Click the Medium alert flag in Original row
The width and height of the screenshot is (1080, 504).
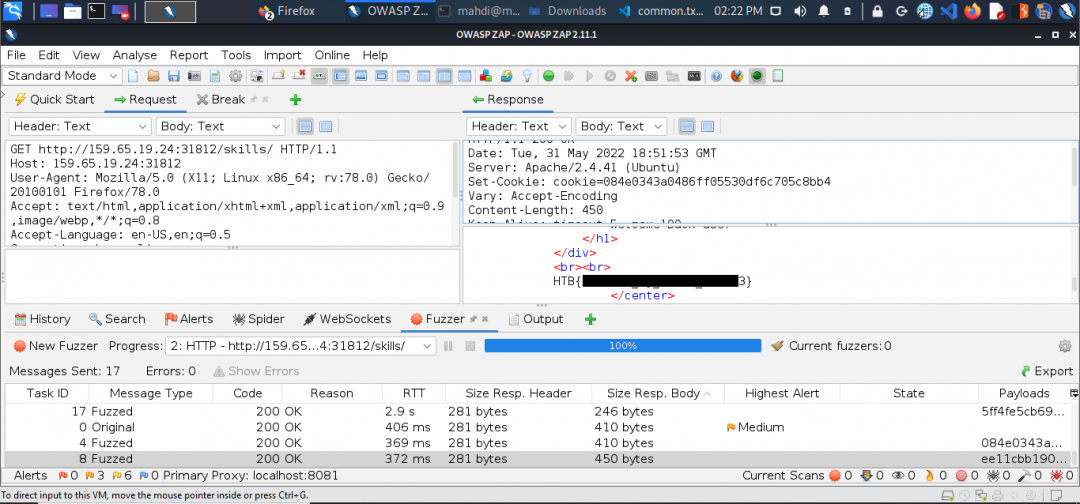[x=731, y=428]
